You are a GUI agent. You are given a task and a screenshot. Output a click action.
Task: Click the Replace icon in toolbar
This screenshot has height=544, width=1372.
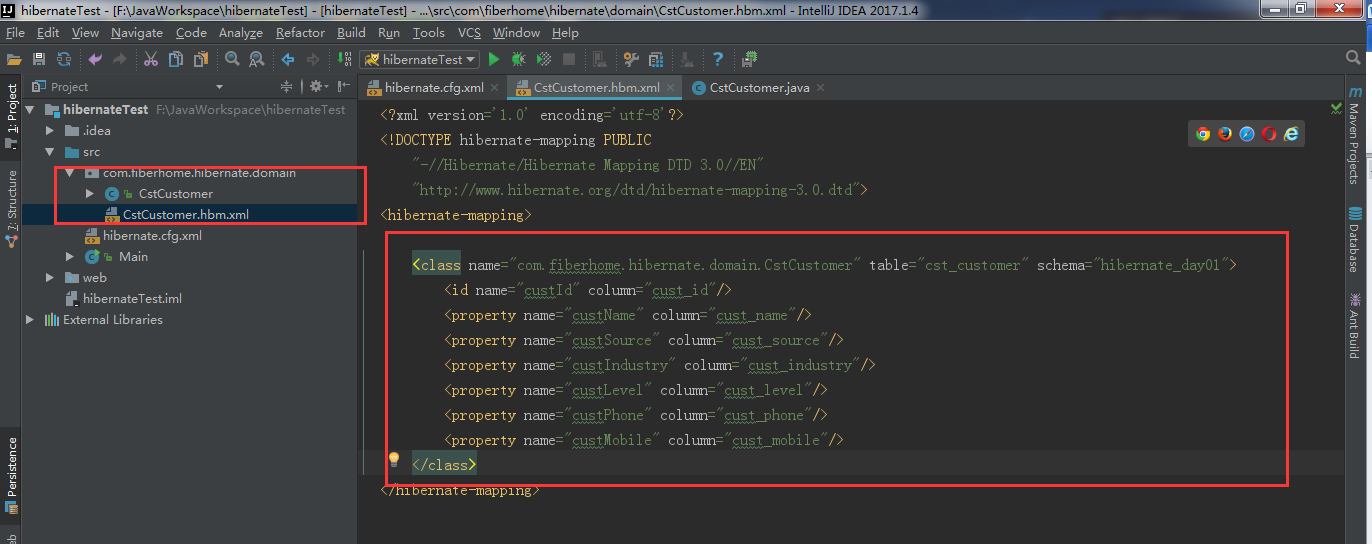pyautogui.click(x=257, y=59)
